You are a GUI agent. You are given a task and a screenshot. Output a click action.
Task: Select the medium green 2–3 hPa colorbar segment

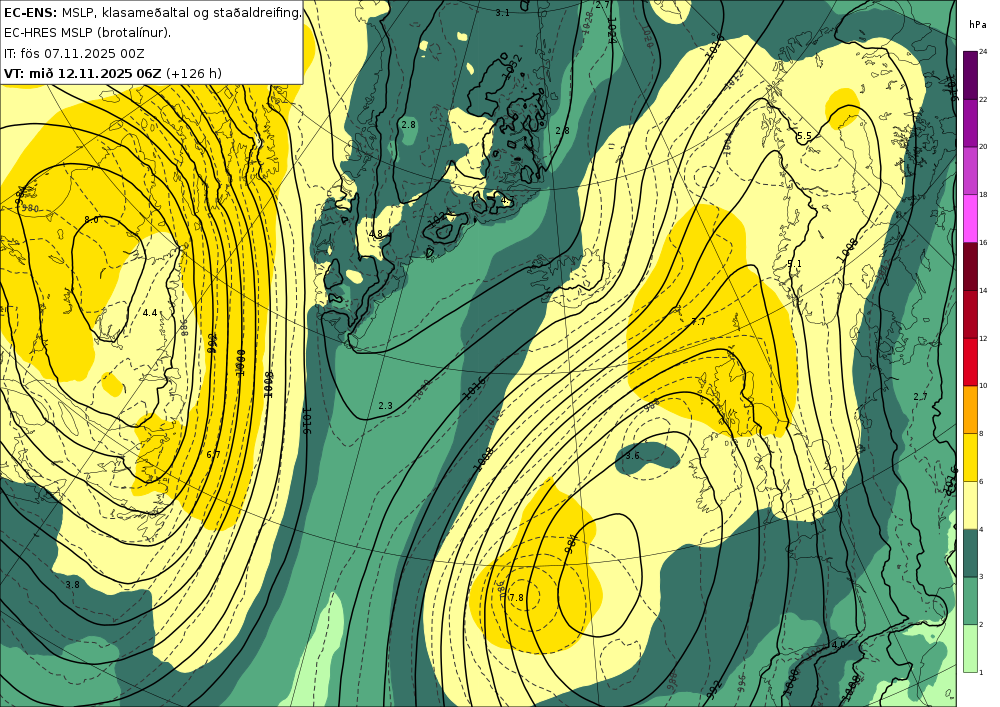[970, 601]
